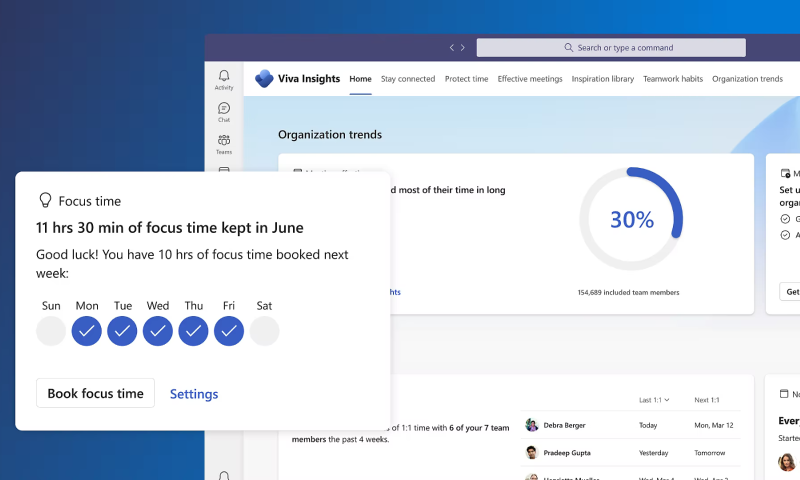Click 'Today' in Debra Berger's row
800x480 pixels.
[648, 425]
